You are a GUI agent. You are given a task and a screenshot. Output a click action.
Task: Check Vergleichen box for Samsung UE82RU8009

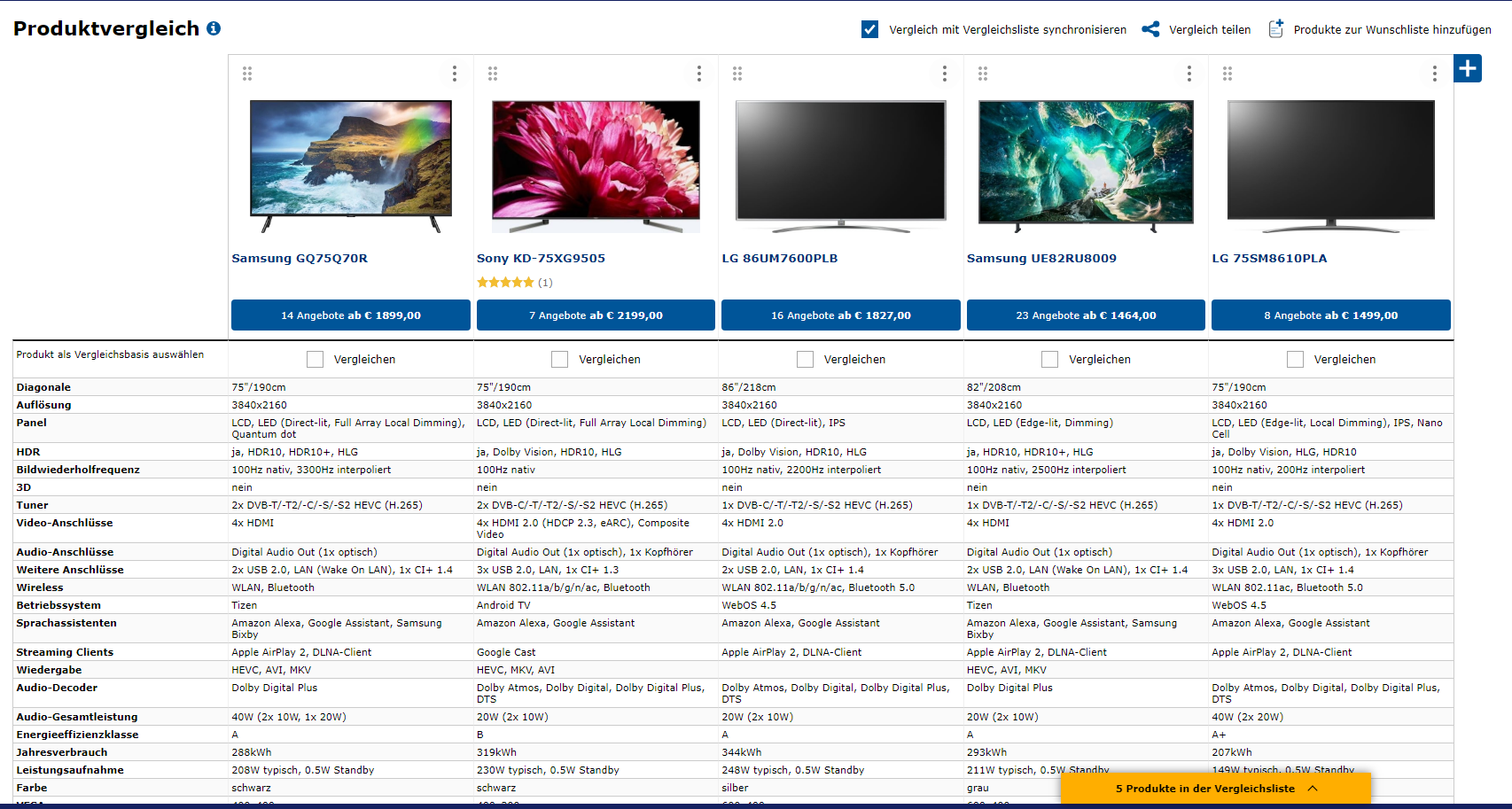(x=1050, y=359)
